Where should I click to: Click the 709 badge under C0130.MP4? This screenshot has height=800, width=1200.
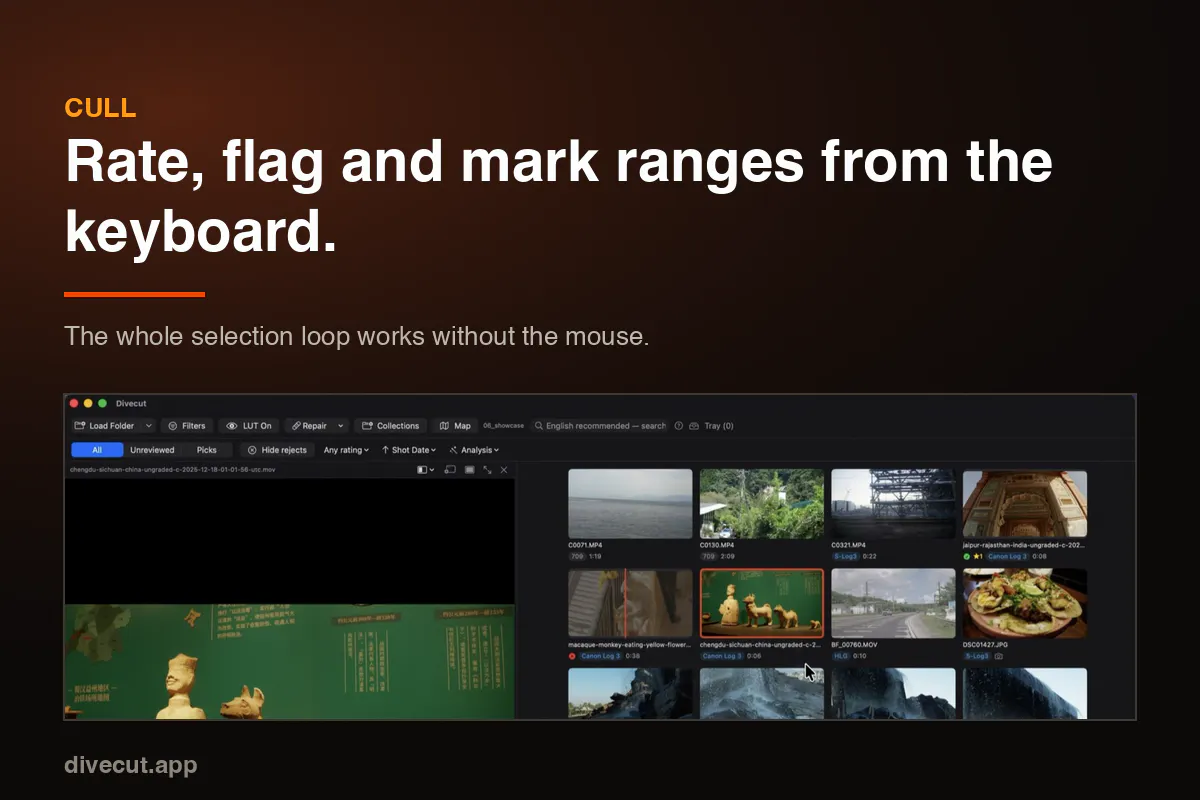point(708,556)
